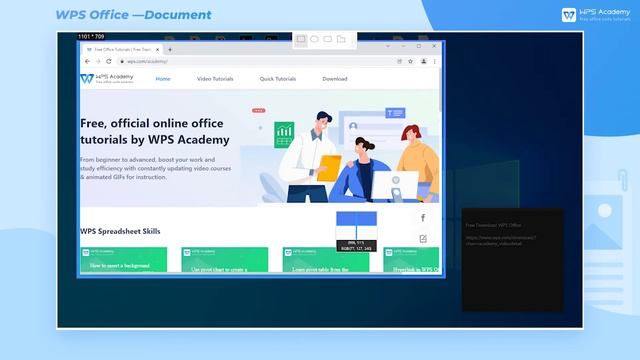640x360 pixels.
Task: Click the WPS Academy logo on webpage
Action: click(x=107, y=78)
